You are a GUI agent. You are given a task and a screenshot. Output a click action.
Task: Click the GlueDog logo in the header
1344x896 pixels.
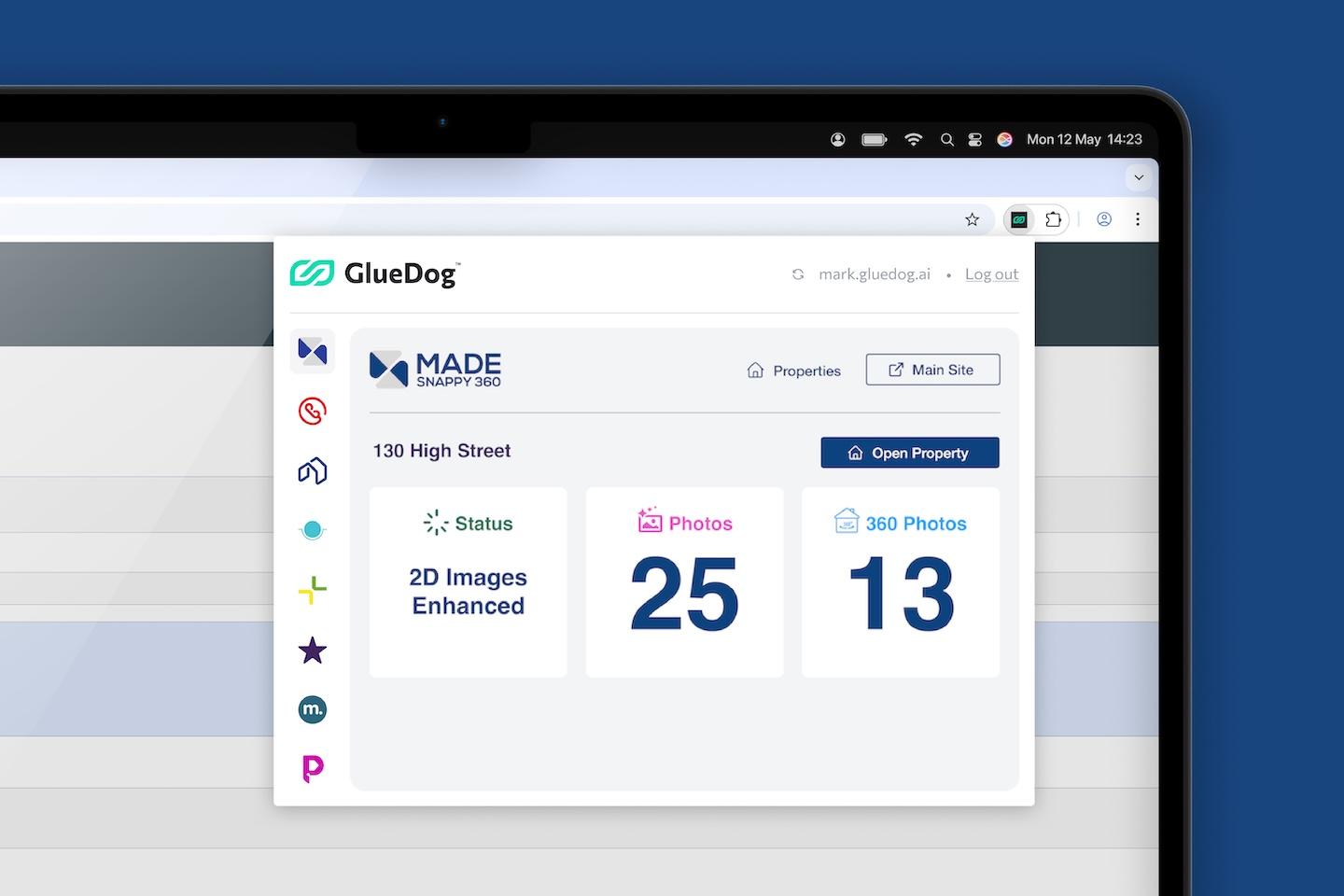373,273
